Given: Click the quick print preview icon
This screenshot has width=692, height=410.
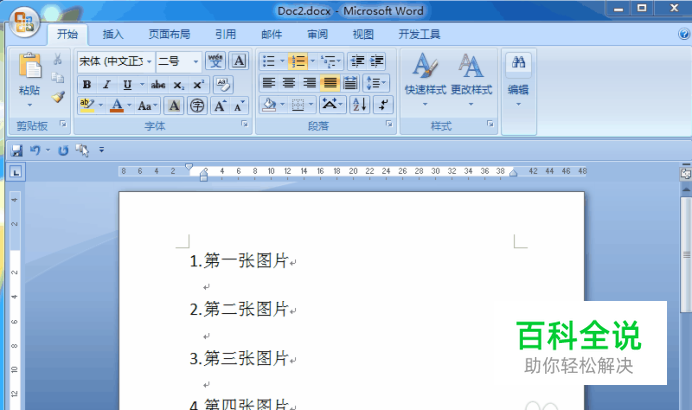Looking at the screenshot, I should pos(82,150).
